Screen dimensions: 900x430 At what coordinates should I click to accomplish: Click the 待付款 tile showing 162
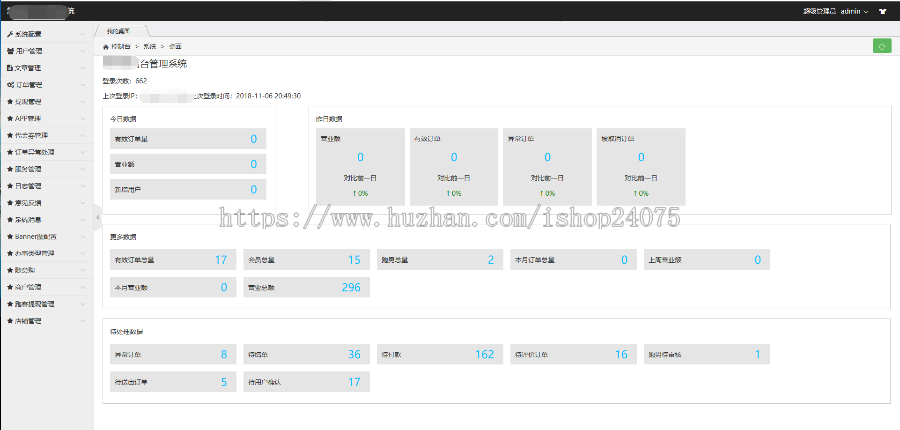pyautogui.click(x=440, y=355)
